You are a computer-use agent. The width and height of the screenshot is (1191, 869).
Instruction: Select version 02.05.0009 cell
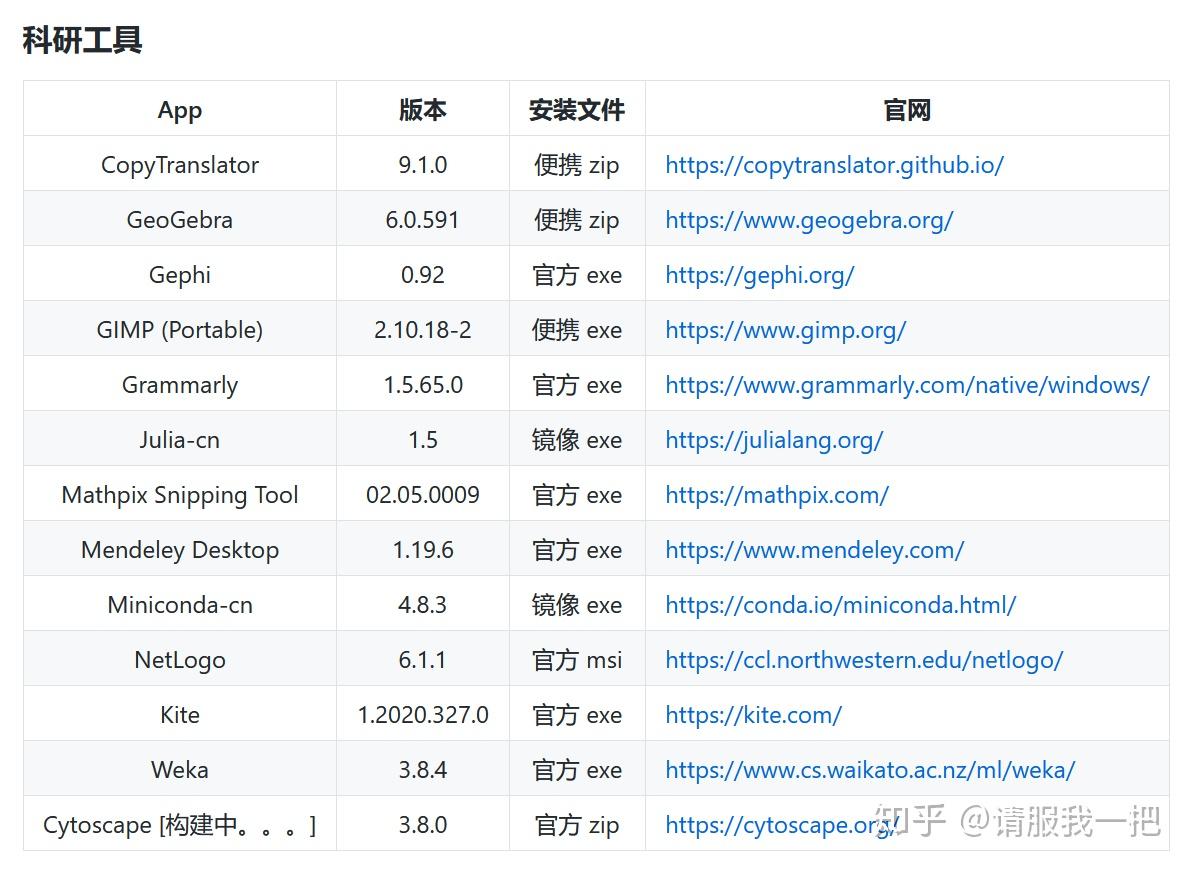(x=423, y=495)
